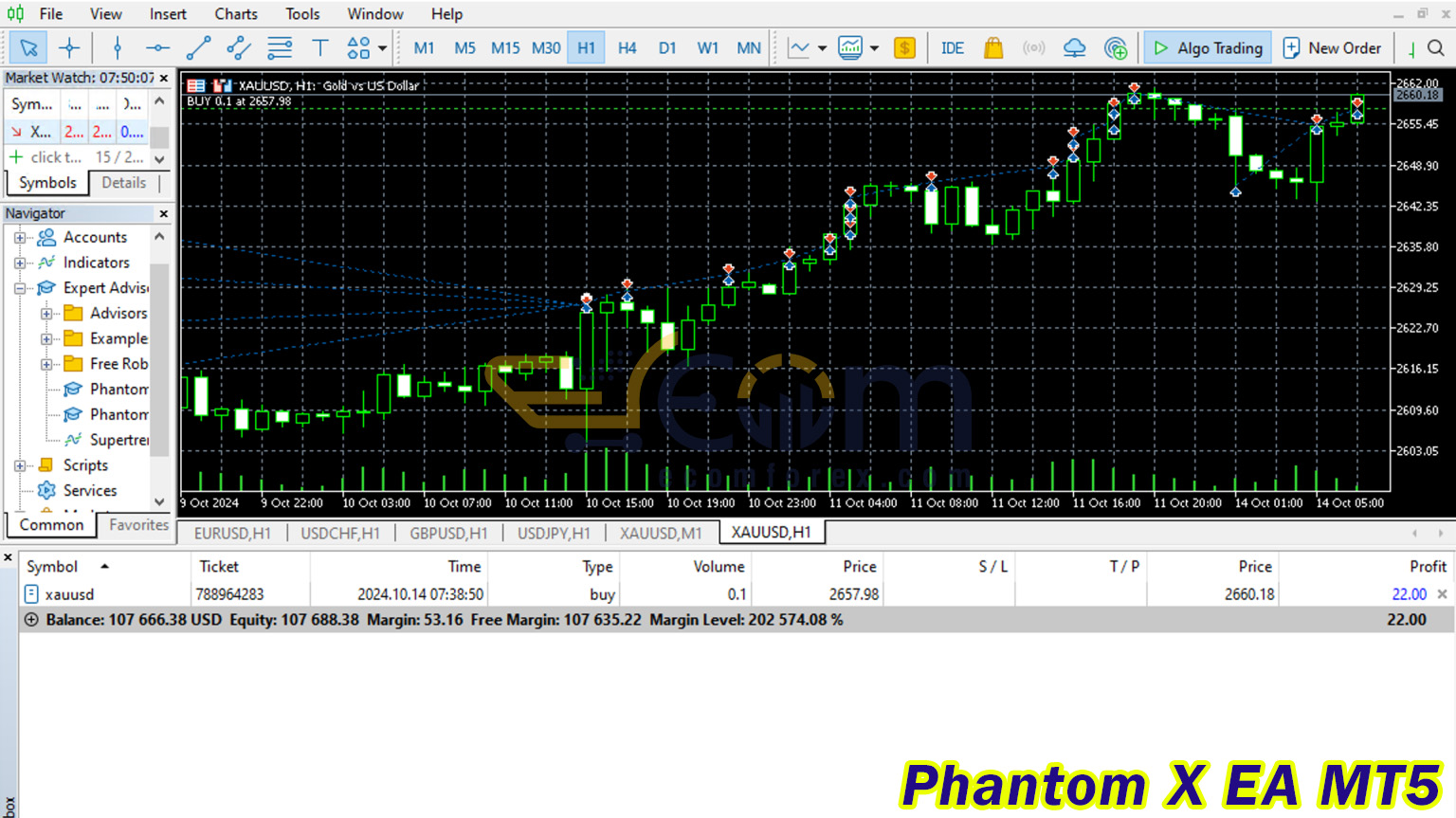This screenshot has height=818, width=1456.
Task: Switch chart to M30 timeframe
Action: 546,47
